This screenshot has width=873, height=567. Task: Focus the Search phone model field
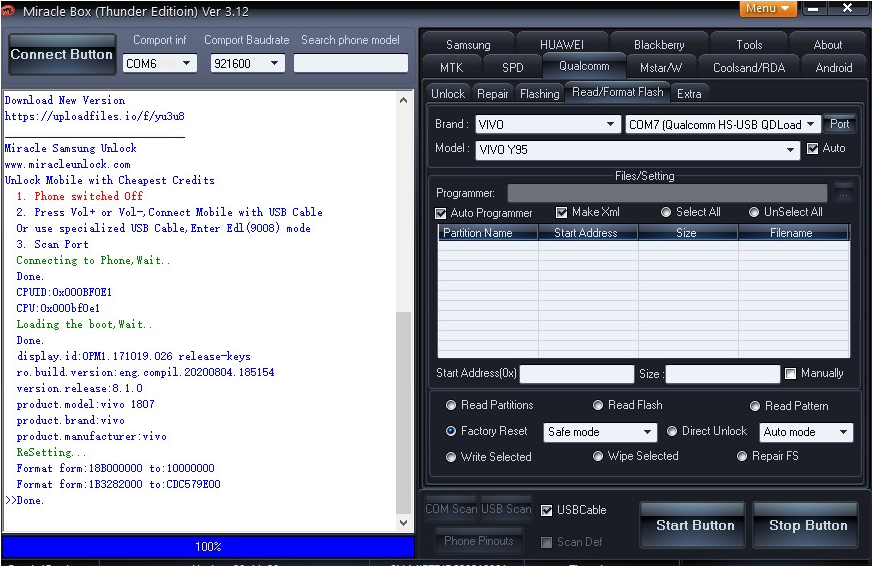click(x=351, y=63)
